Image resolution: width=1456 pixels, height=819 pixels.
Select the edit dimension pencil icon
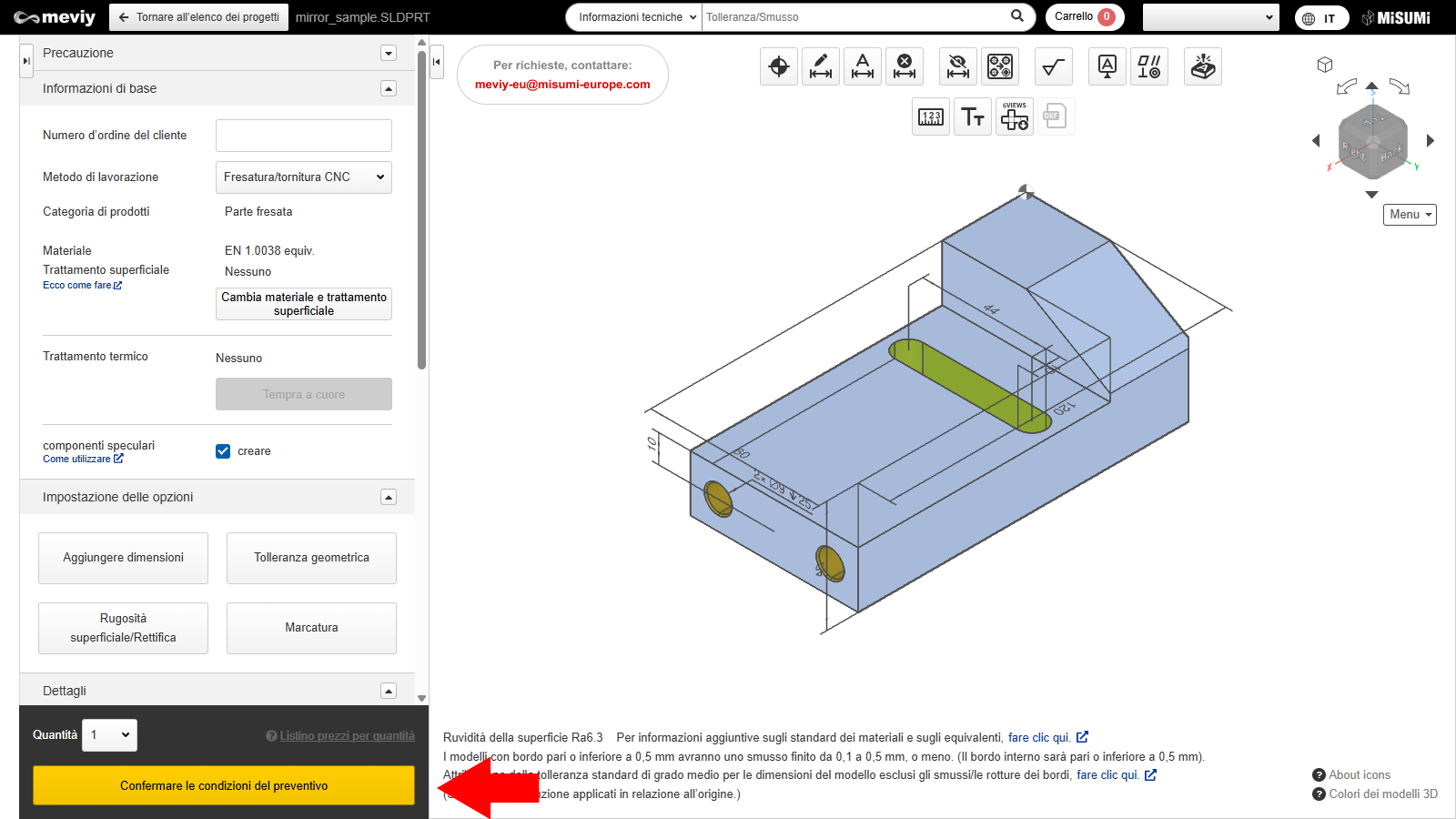tap(821, 66)
